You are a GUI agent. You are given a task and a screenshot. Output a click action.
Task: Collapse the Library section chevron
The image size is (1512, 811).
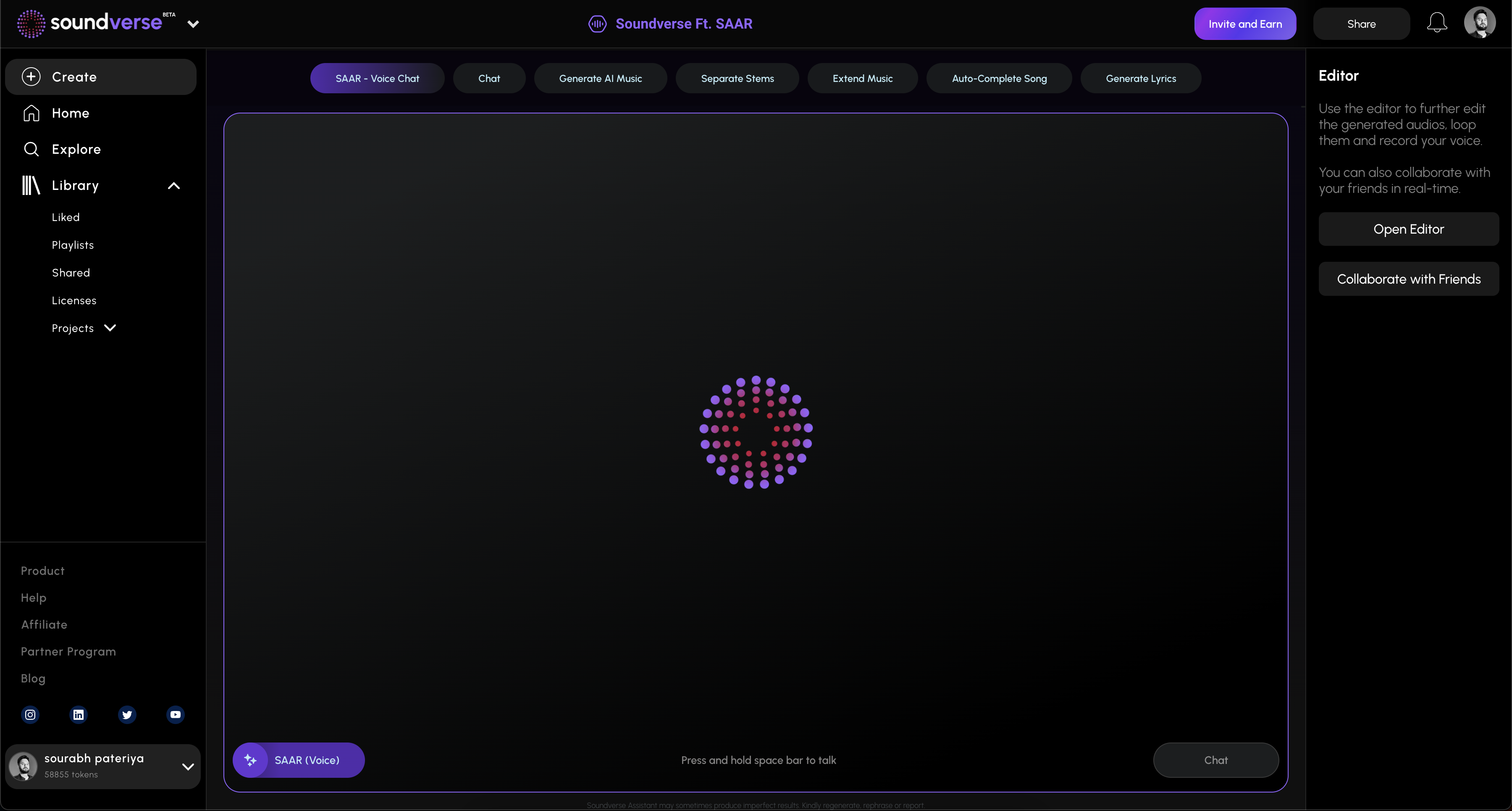click(x=174, y=186)
